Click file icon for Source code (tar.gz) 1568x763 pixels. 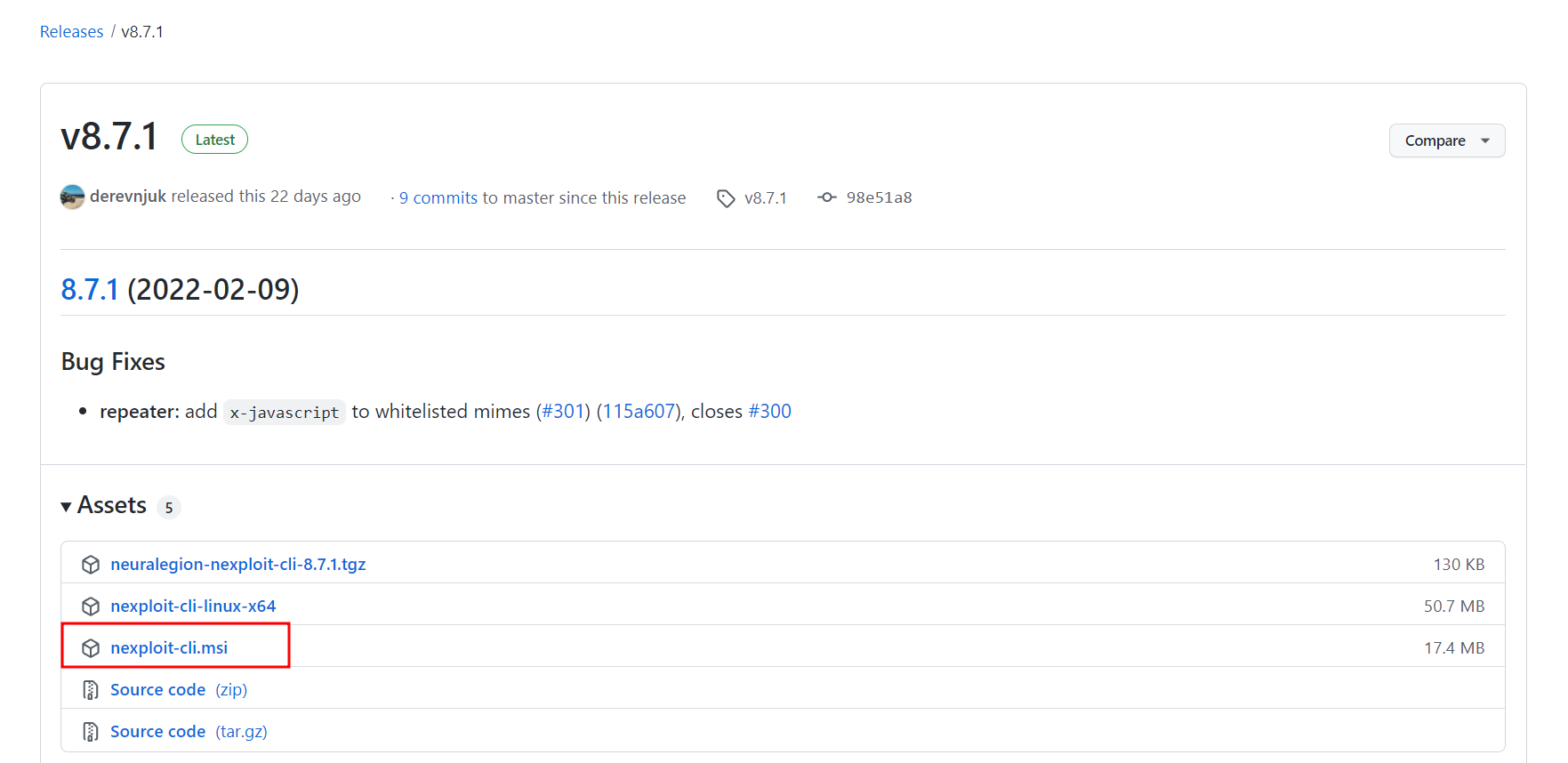click(91, 732)
